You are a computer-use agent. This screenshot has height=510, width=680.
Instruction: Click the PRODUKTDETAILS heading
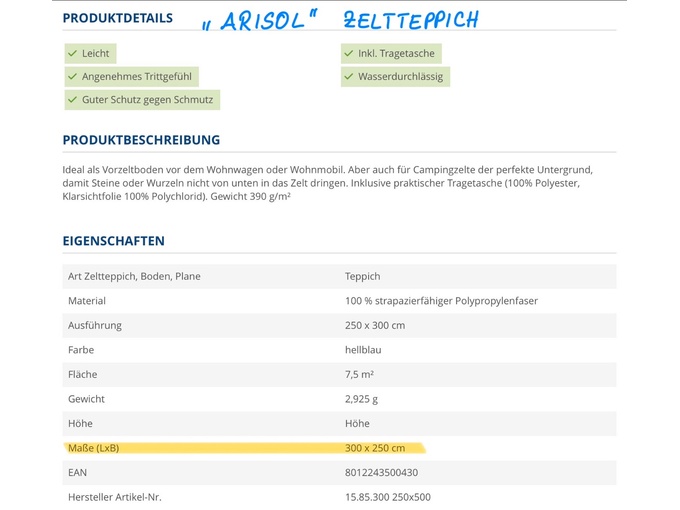(117, 18)
